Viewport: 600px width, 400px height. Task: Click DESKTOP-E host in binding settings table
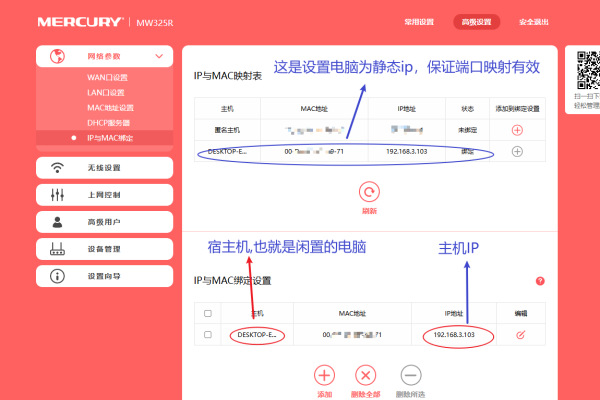point(257,335)
